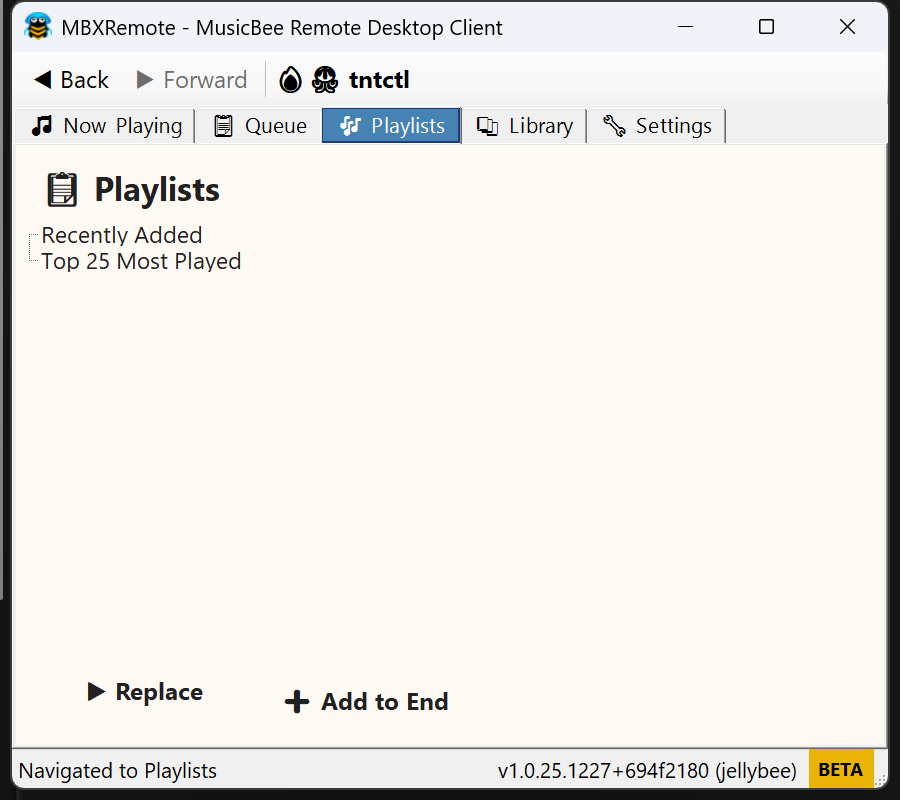Viewport: 900px width, 800px height.
Task: Open the Settings tab
Action: tap(655, 126)
